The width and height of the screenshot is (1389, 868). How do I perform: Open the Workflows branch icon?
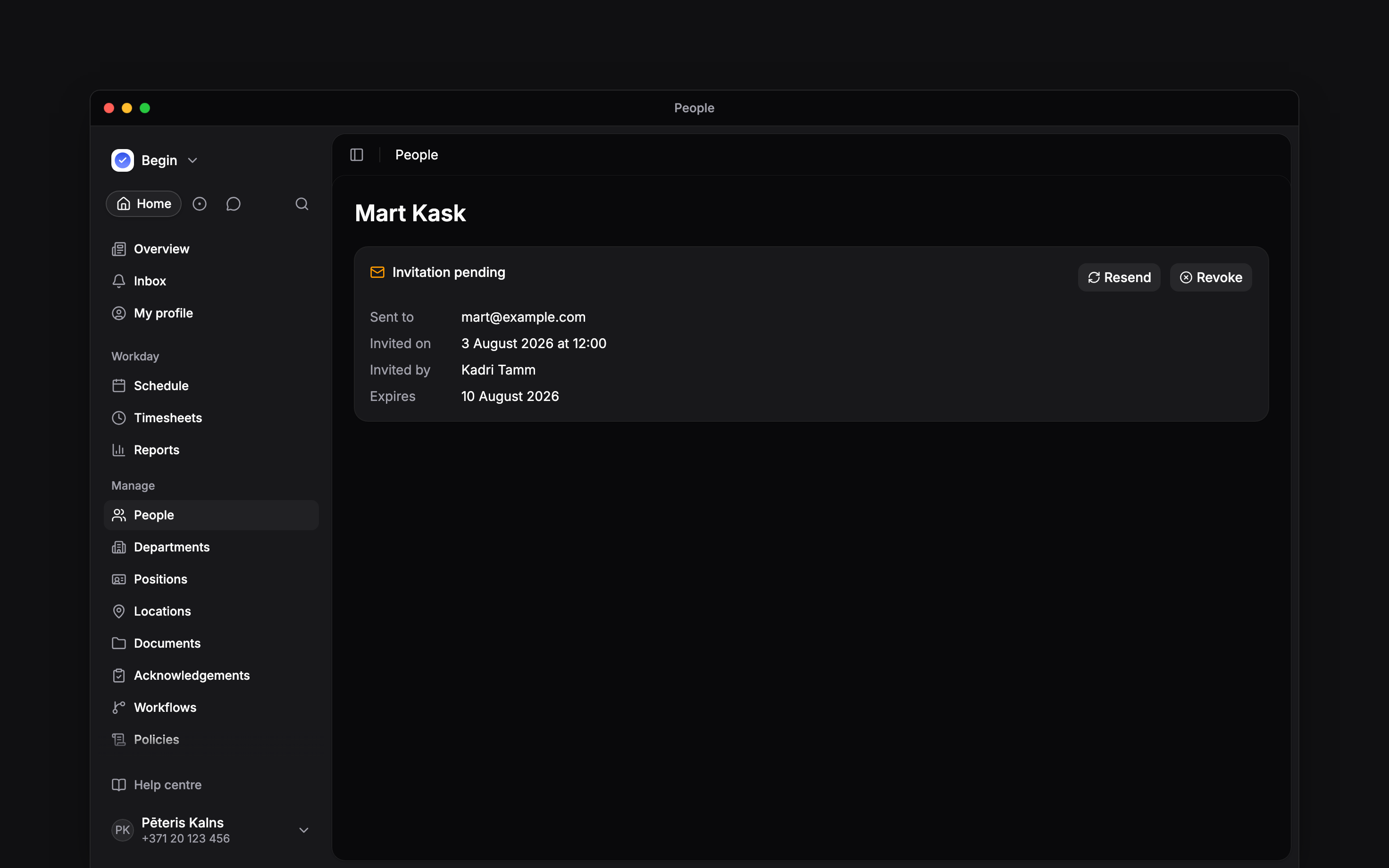(119, 708)
